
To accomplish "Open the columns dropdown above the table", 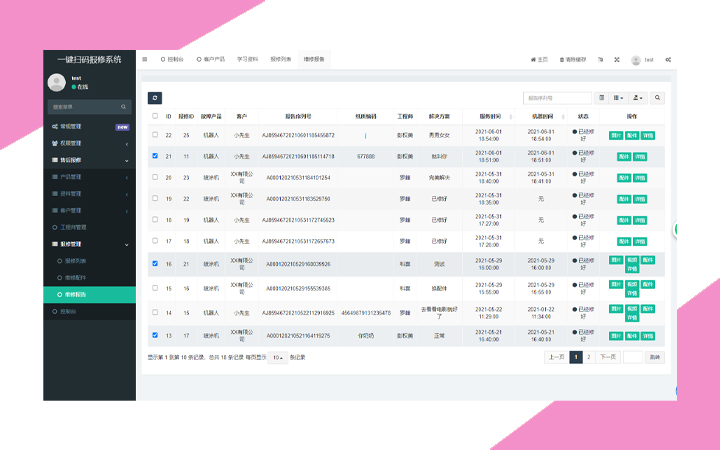I will pos(619,98).
